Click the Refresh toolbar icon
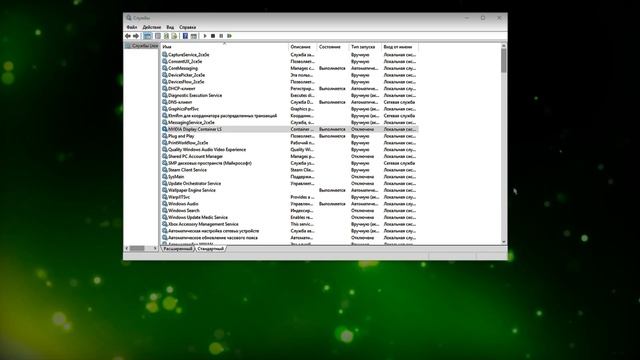 [166, 36]
